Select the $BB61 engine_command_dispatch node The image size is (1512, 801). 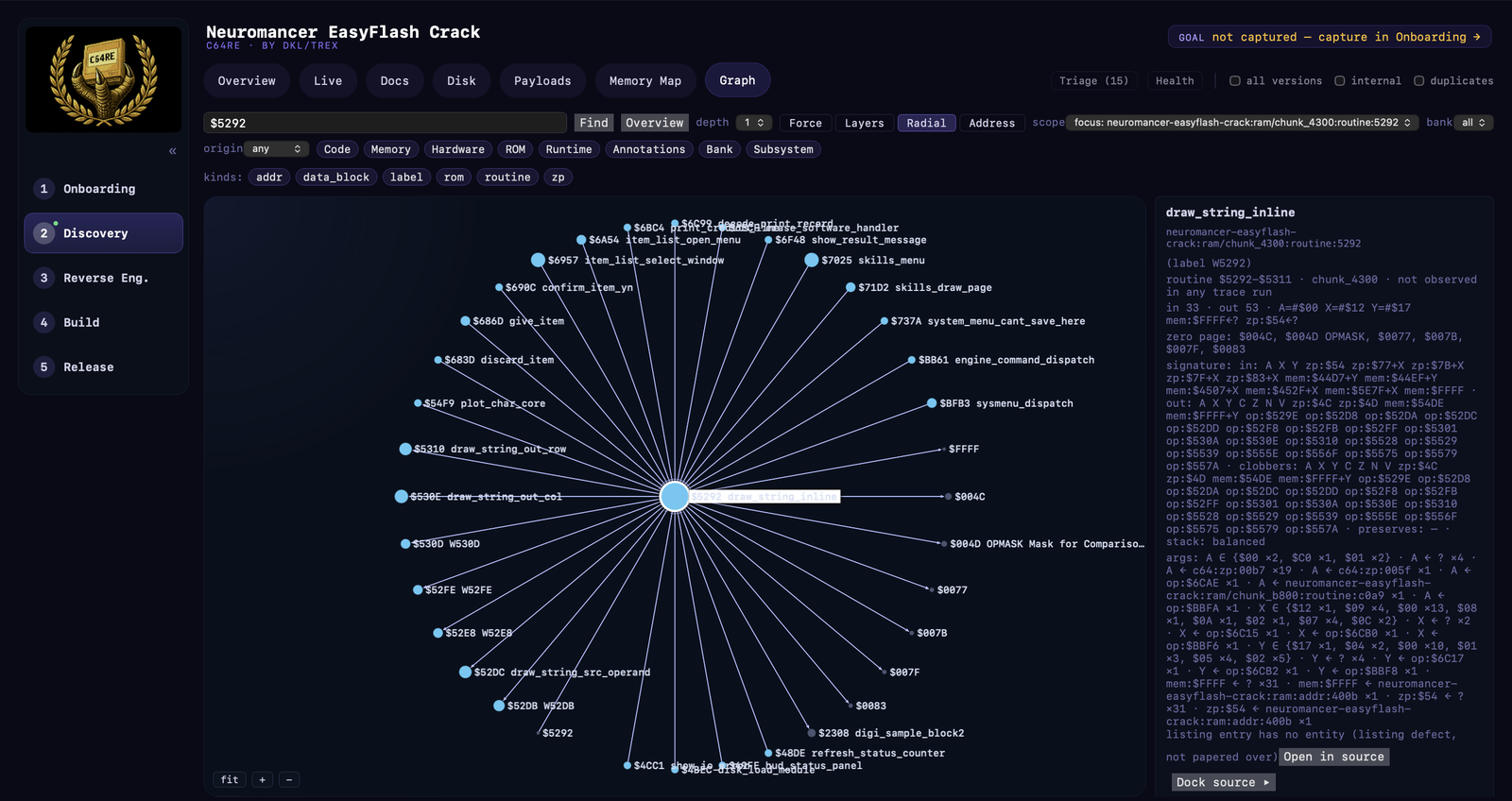(911, 360)
